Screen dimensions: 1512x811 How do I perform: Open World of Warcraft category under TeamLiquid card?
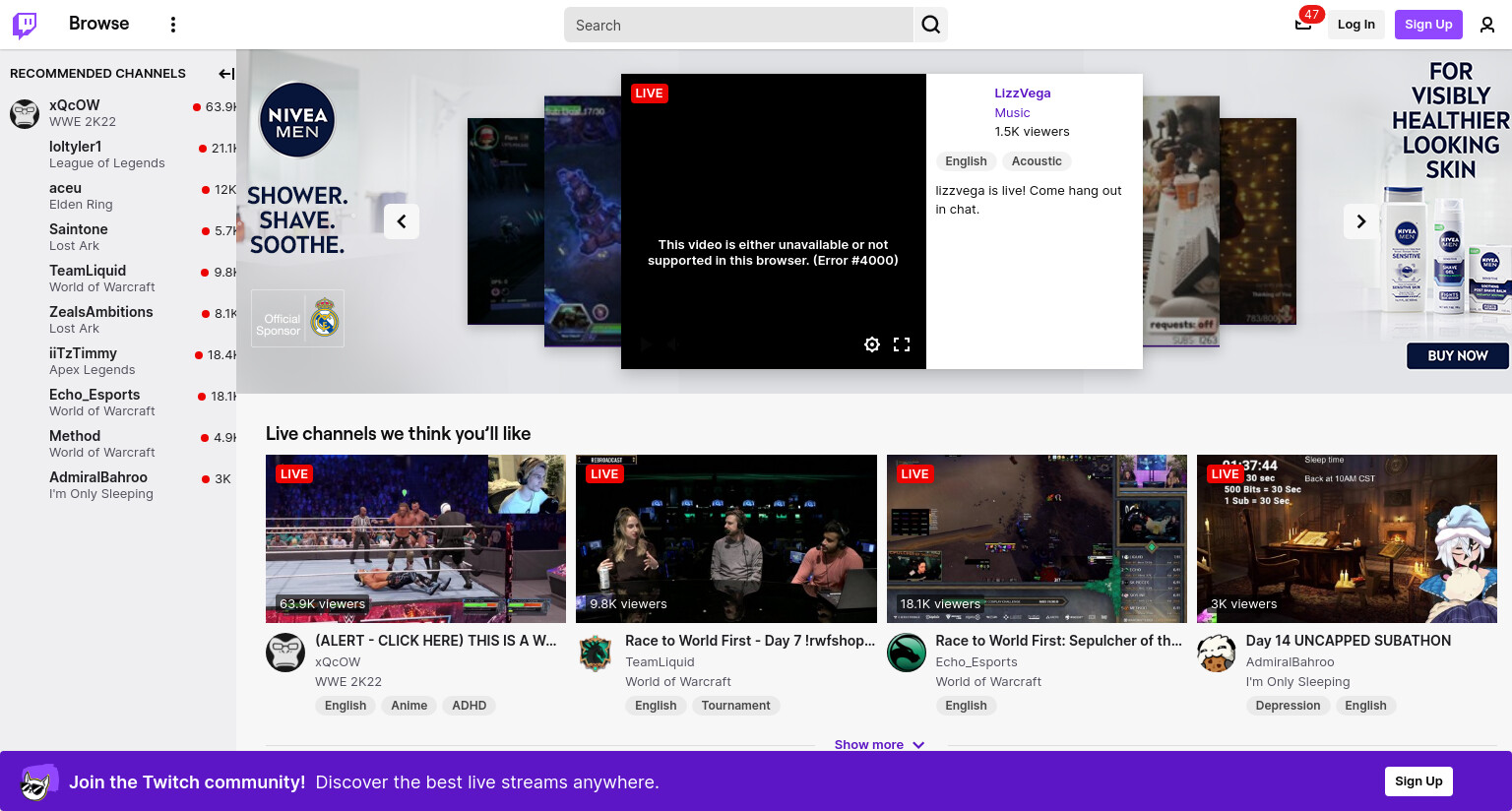pyautogui.click(x=678, y=682)
